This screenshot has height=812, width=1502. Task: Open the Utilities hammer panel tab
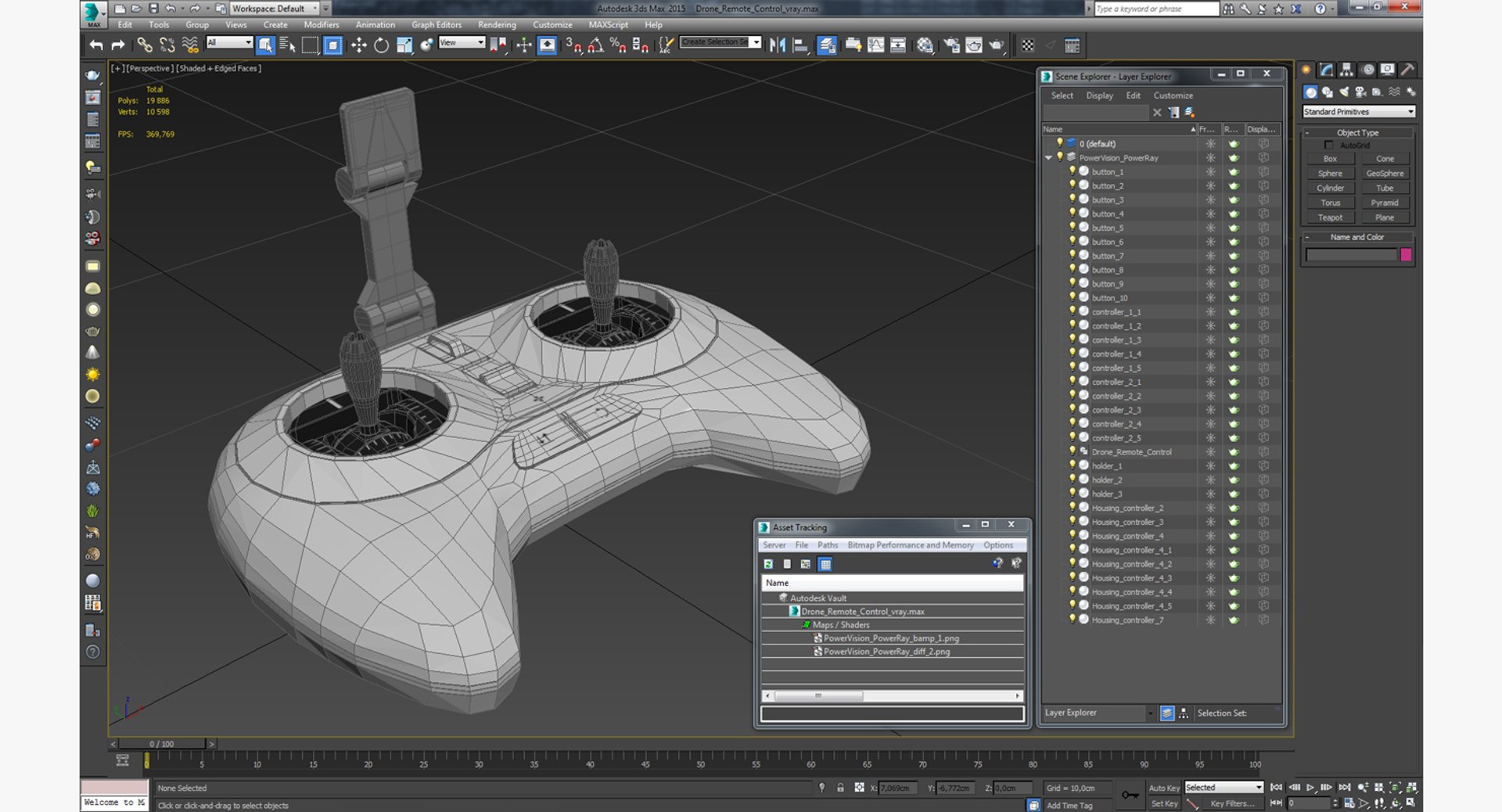point(1407,70)
